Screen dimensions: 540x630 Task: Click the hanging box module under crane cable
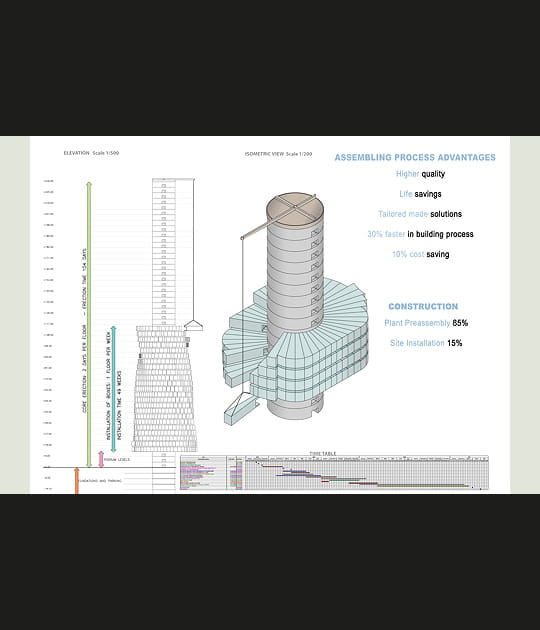(x=241, y=411)
